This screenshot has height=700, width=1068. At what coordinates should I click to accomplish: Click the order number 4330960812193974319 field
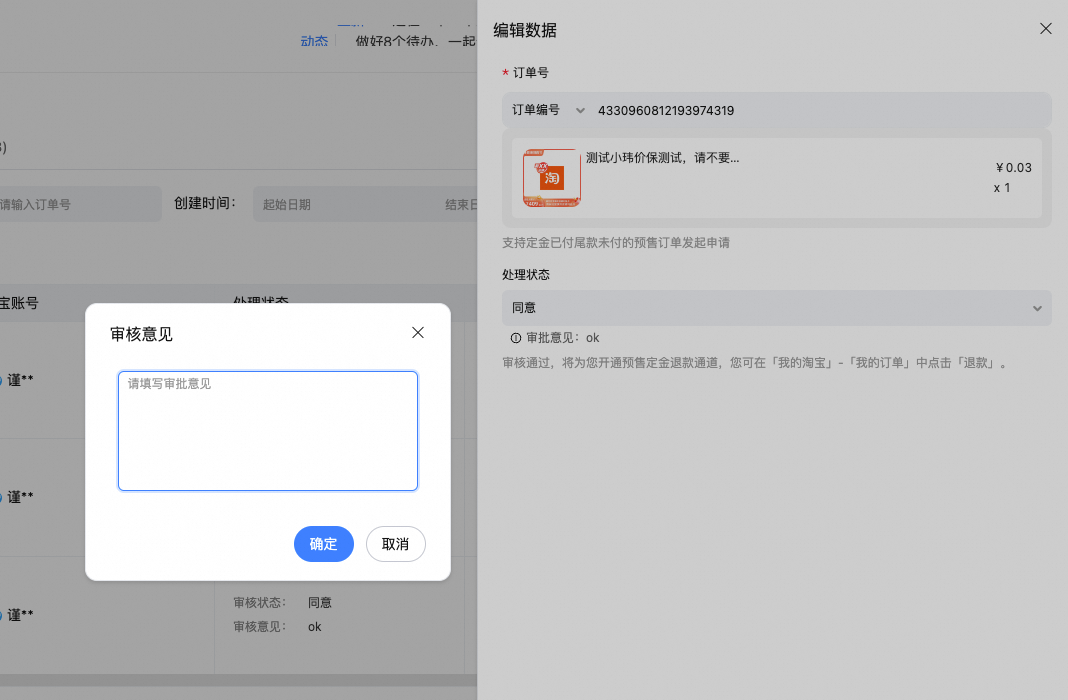coord(666,111)
